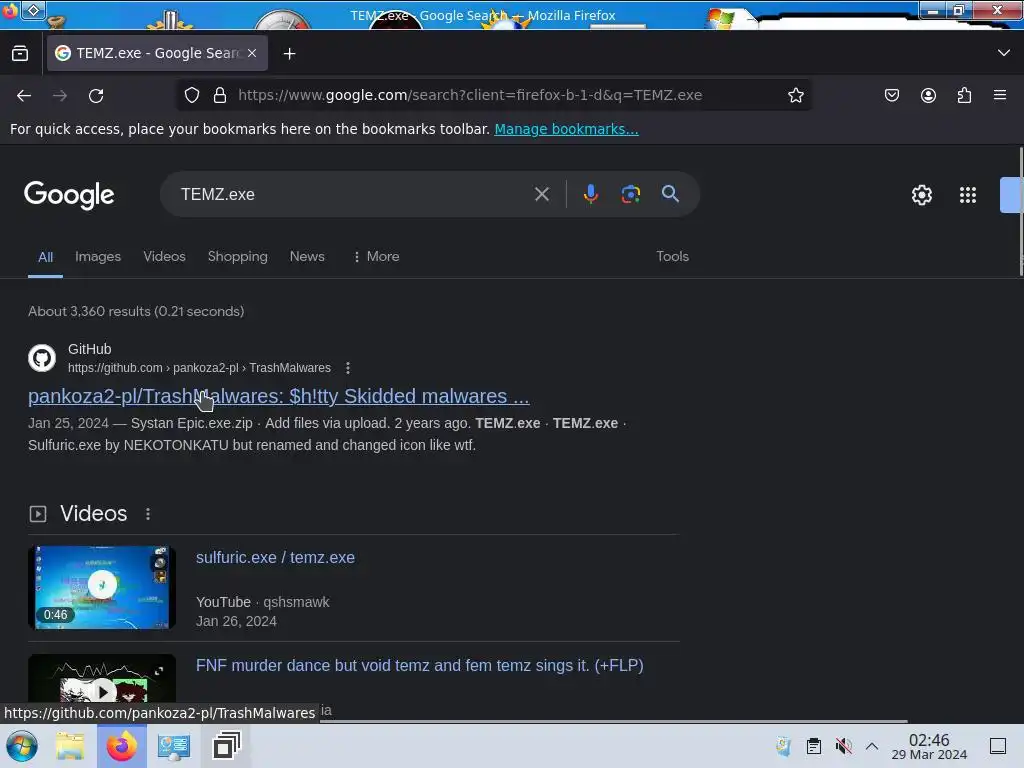The height and width of the screenshot is (768, 1024).
Task: Click the forward navigation arrow
Action: (x=60, y=95)
